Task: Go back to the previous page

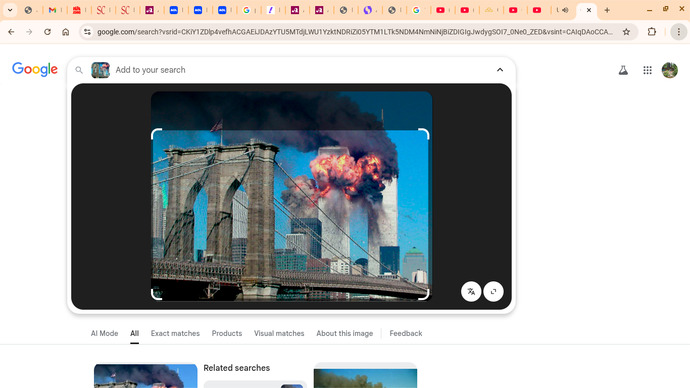Action: pos(11,32)
